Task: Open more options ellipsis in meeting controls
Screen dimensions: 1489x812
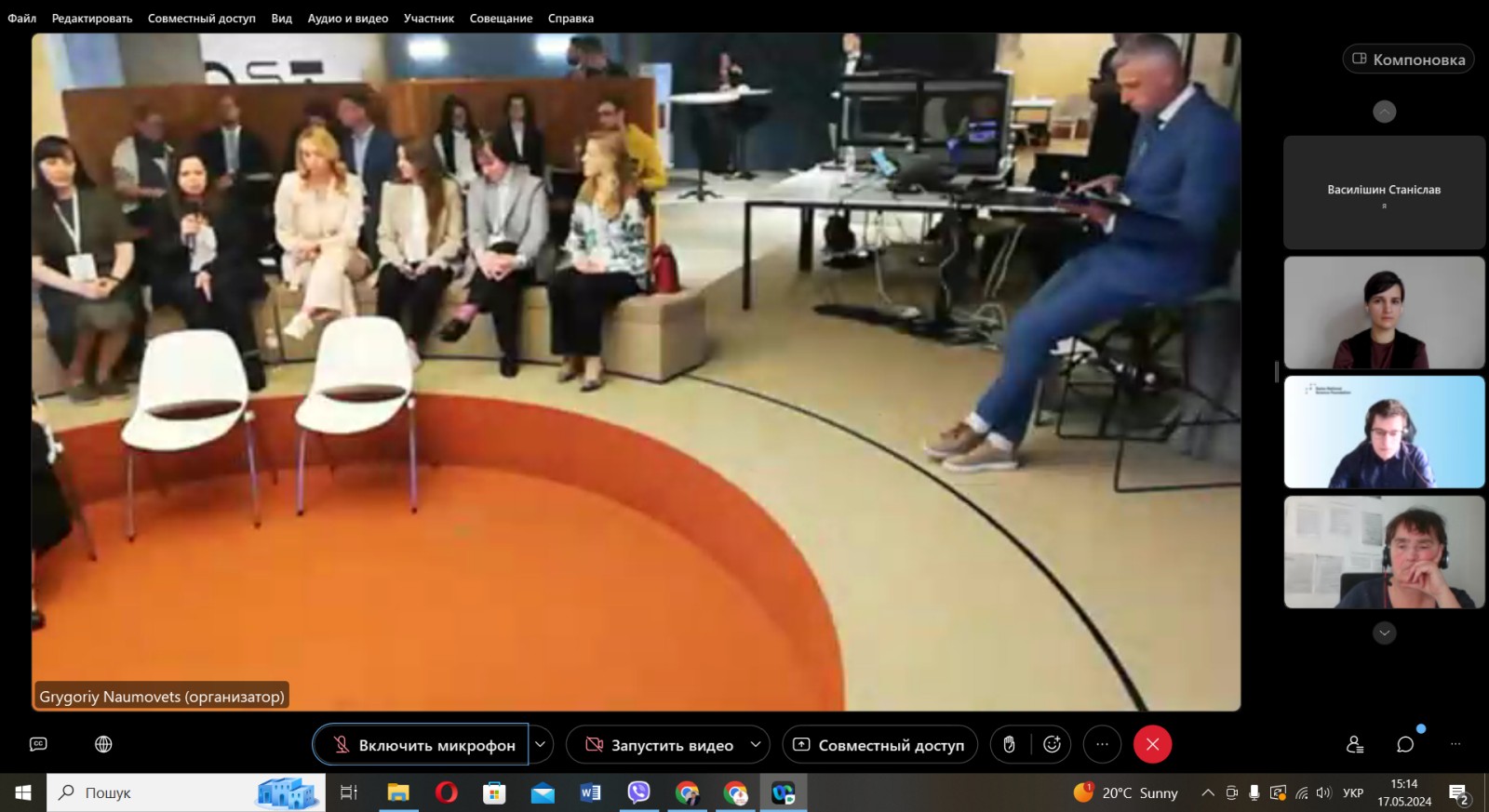Action: (1102, 744)
